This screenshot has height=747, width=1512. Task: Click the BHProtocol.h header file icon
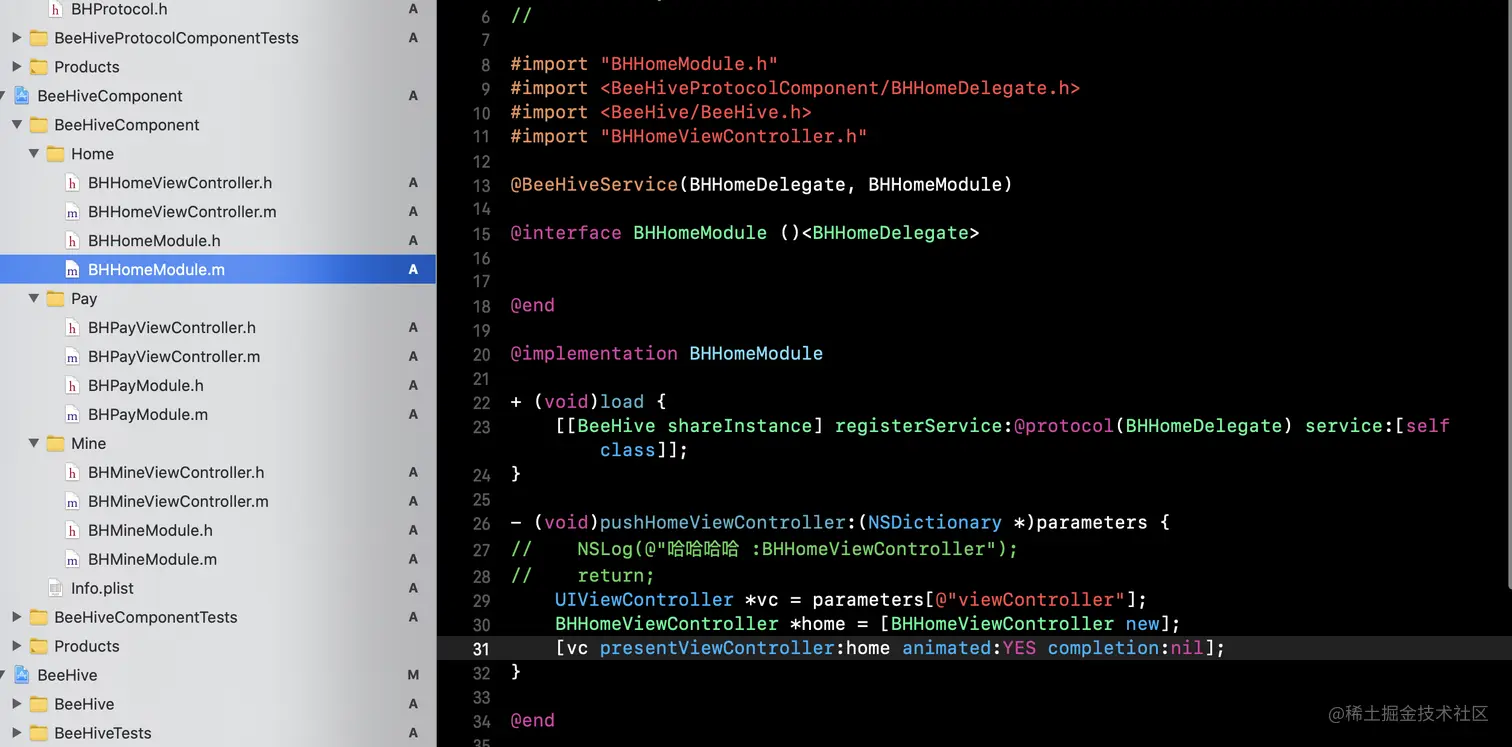pos(55,9)
